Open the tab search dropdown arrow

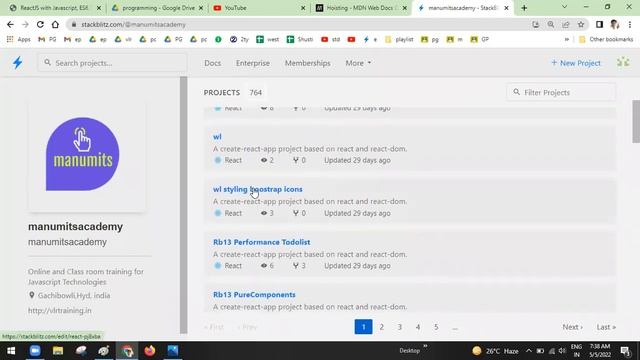[x=564, y=7]
